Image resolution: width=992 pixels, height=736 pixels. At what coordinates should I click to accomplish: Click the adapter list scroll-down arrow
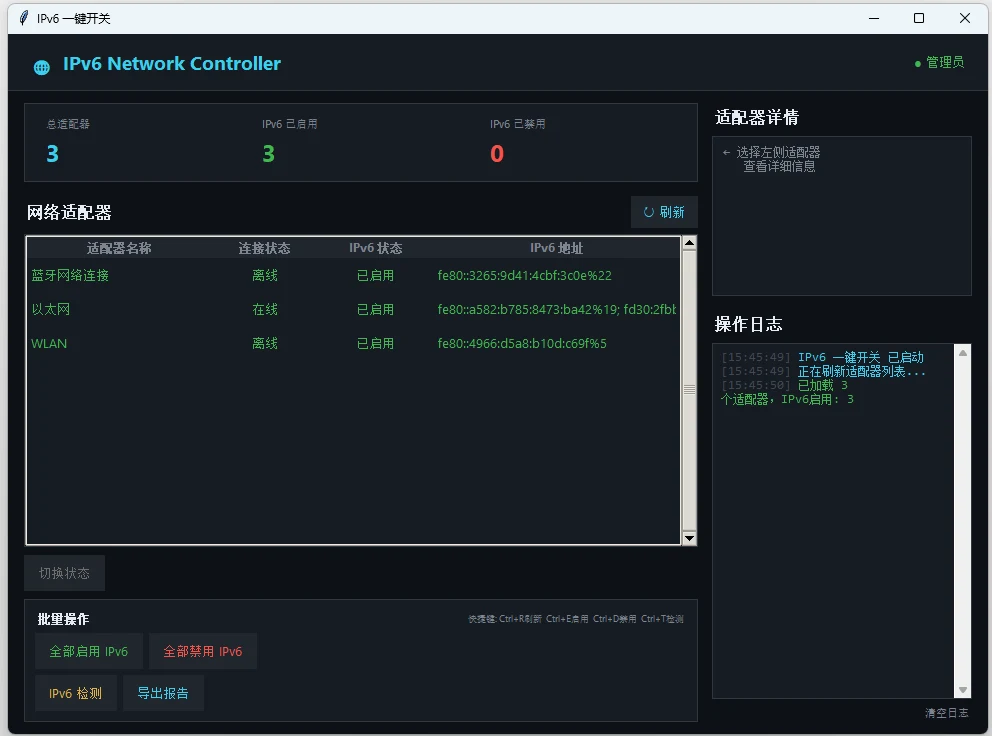(x=689, y=538)
